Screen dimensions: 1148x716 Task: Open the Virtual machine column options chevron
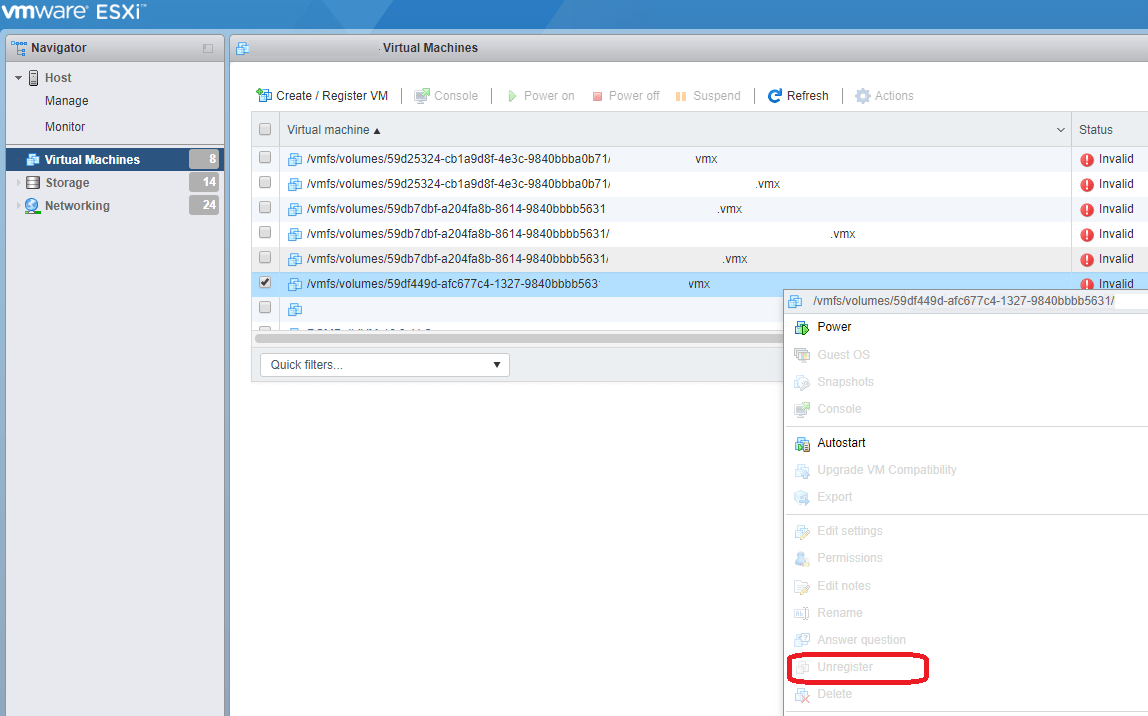(x=1060, y=130)
